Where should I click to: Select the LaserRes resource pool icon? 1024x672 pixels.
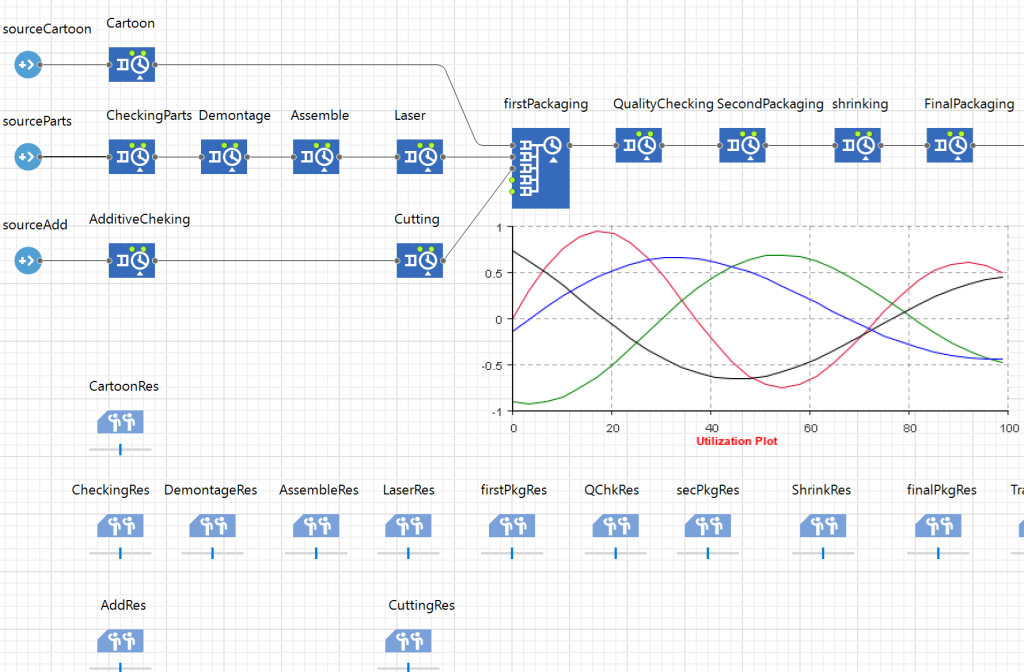[x=409, y=526]
